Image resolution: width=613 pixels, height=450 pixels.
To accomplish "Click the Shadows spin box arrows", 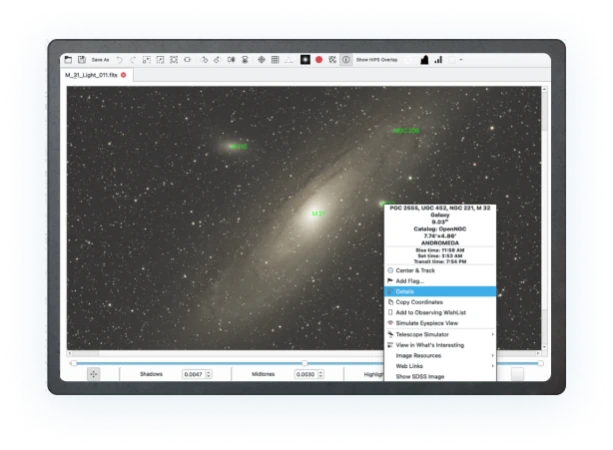I will (209, 374).
